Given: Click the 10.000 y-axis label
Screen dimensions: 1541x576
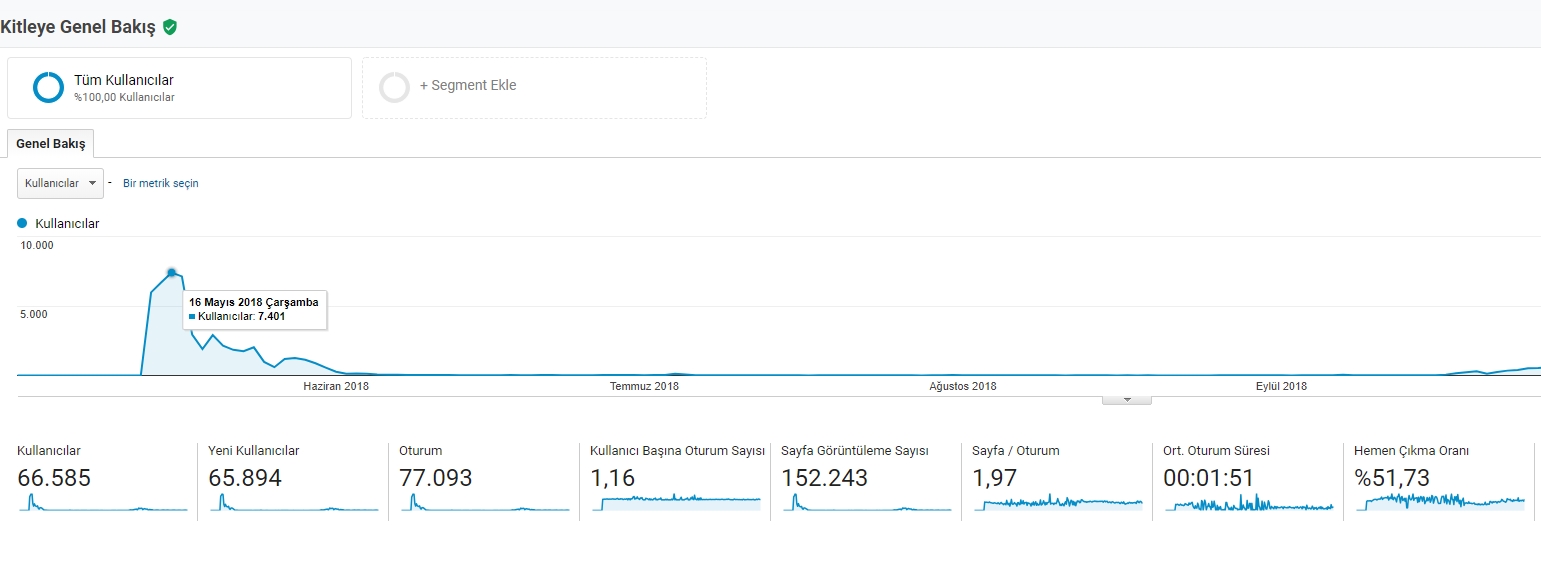Looking at the screenshot, I should (x=37, y=245).
